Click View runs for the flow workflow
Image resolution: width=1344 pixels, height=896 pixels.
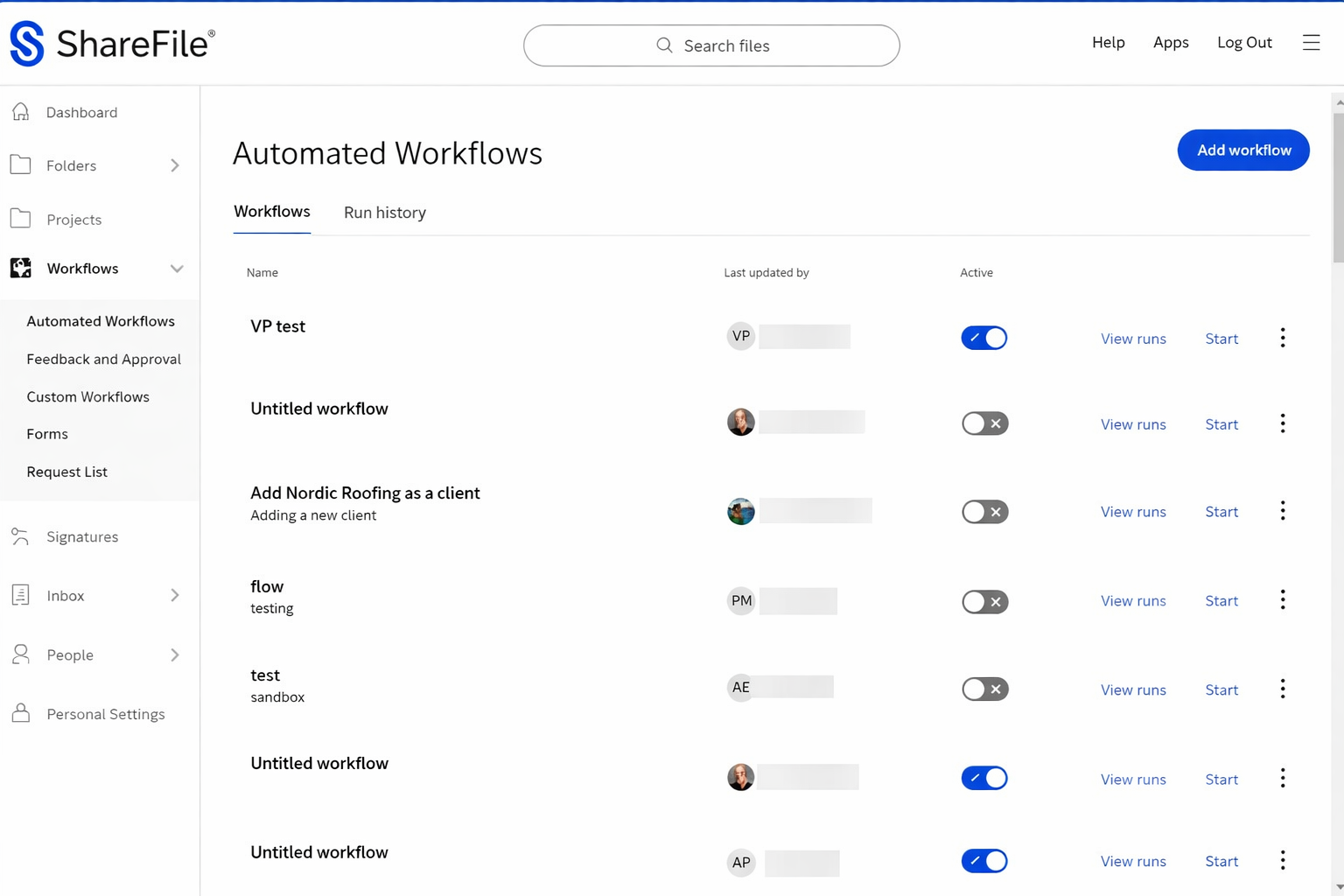pos(1132,601)
